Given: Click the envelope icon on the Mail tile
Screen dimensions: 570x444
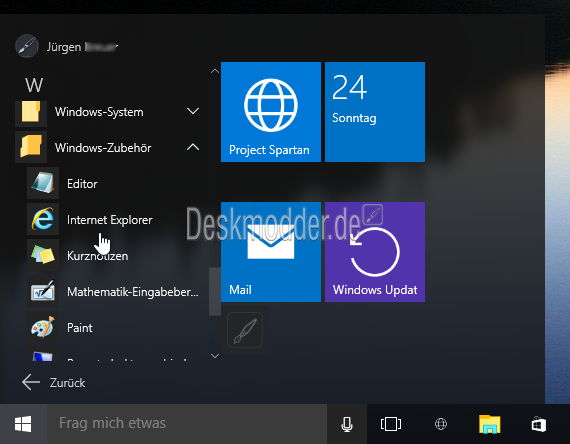Looking at the screenshot, I should click(271, 241).
